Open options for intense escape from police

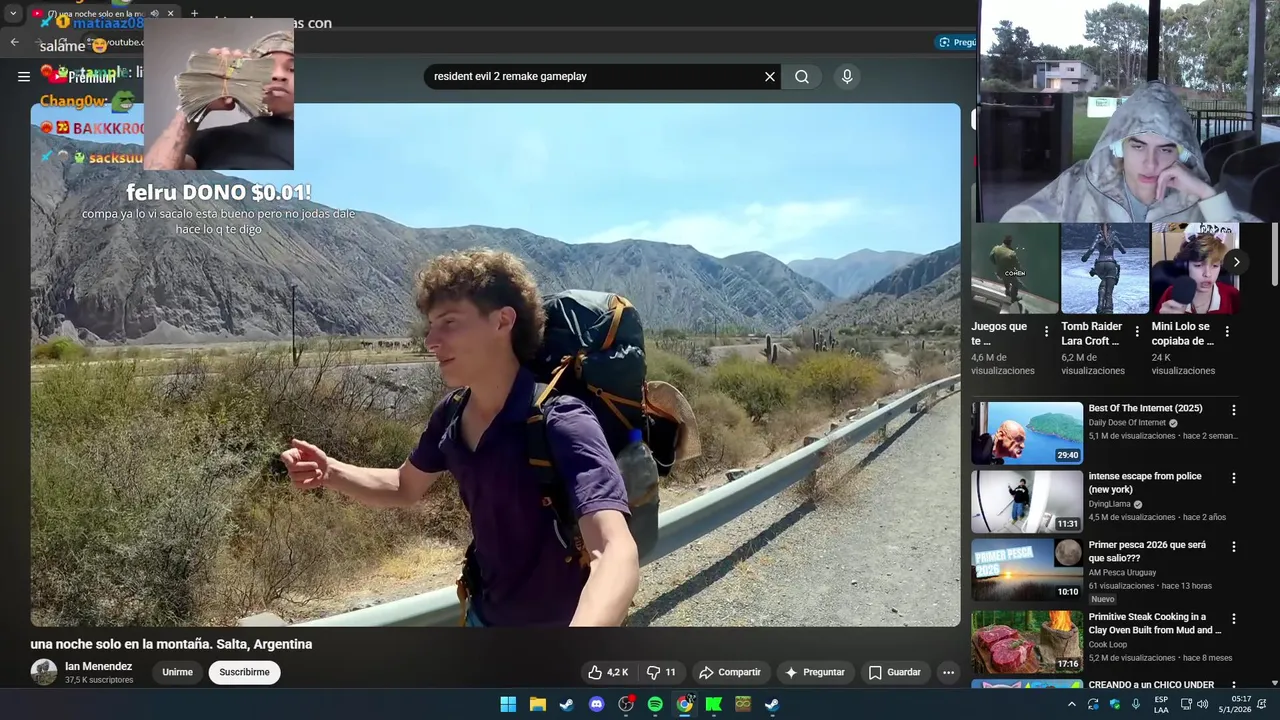[1233, 478]
